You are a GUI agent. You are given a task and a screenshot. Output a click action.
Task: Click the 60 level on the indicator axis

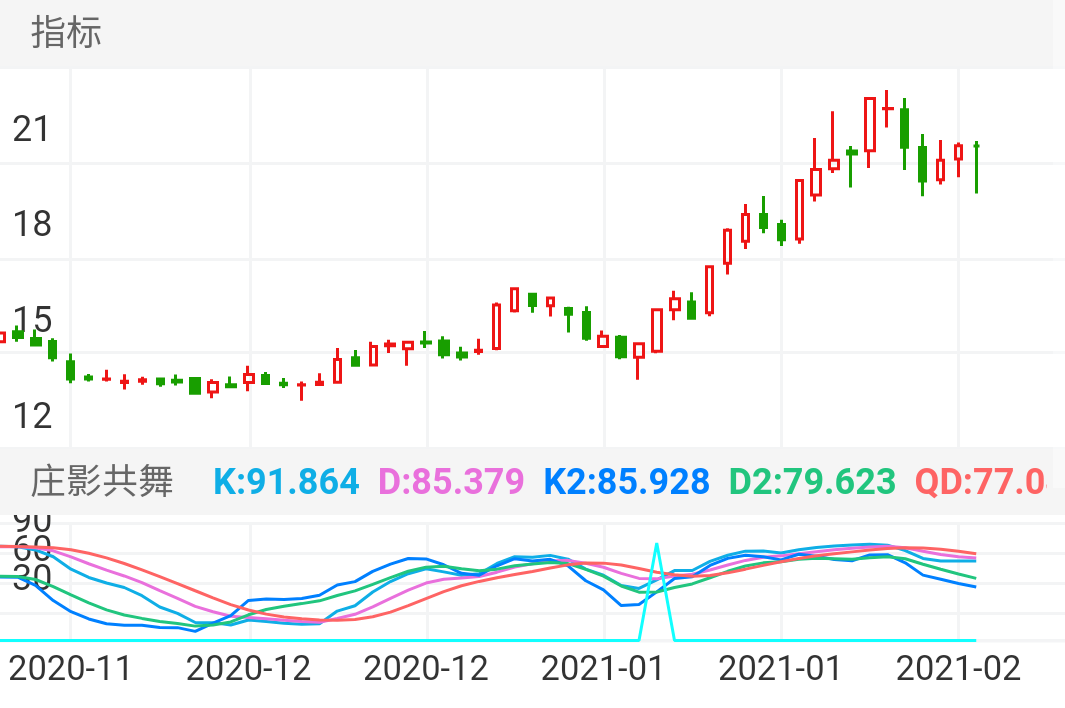[x=30, y=550]
